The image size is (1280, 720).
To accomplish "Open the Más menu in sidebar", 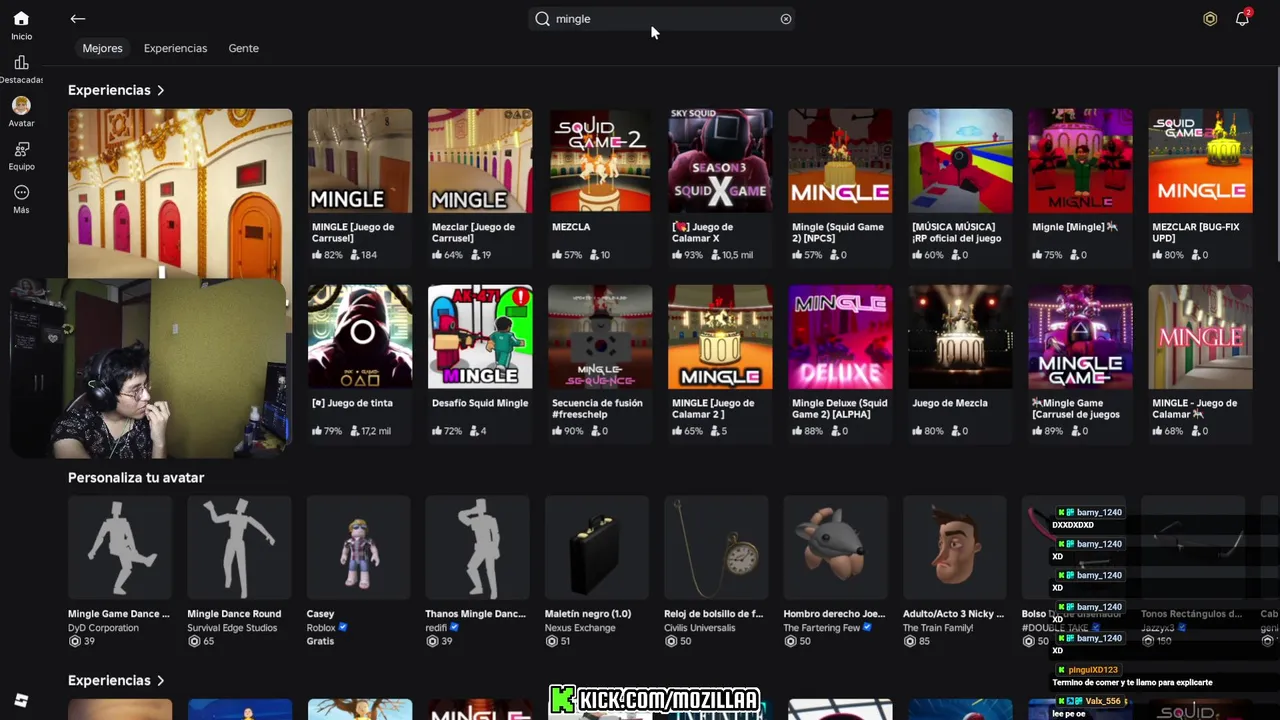I will pos(21,199).
